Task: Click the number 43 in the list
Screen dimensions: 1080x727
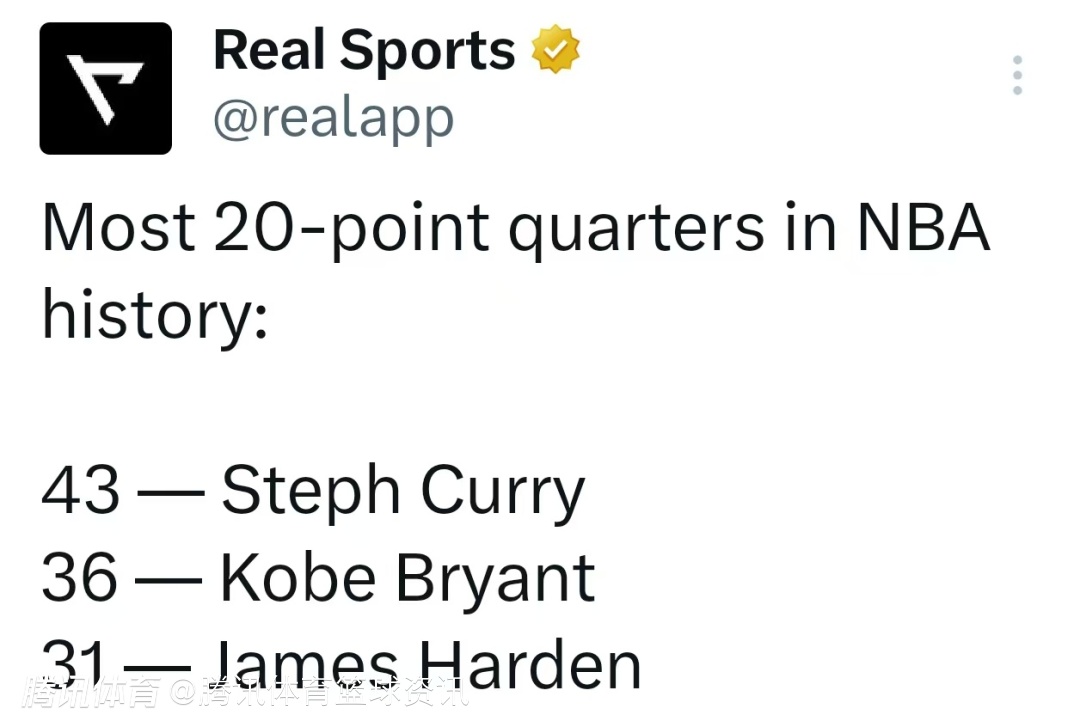Action: point(81,491)
